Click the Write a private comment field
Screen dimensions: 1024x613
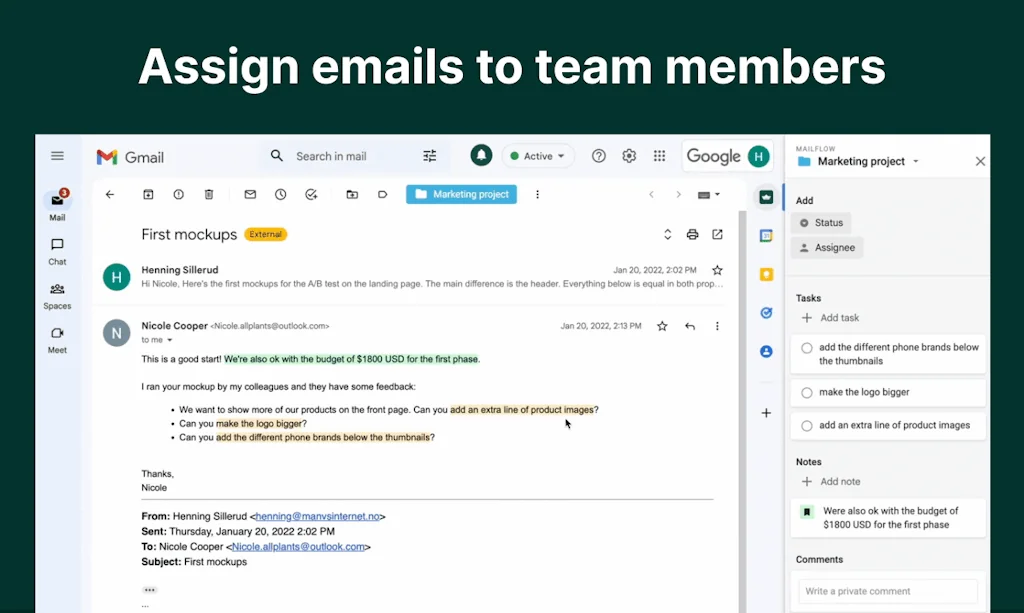coord(886,591)
